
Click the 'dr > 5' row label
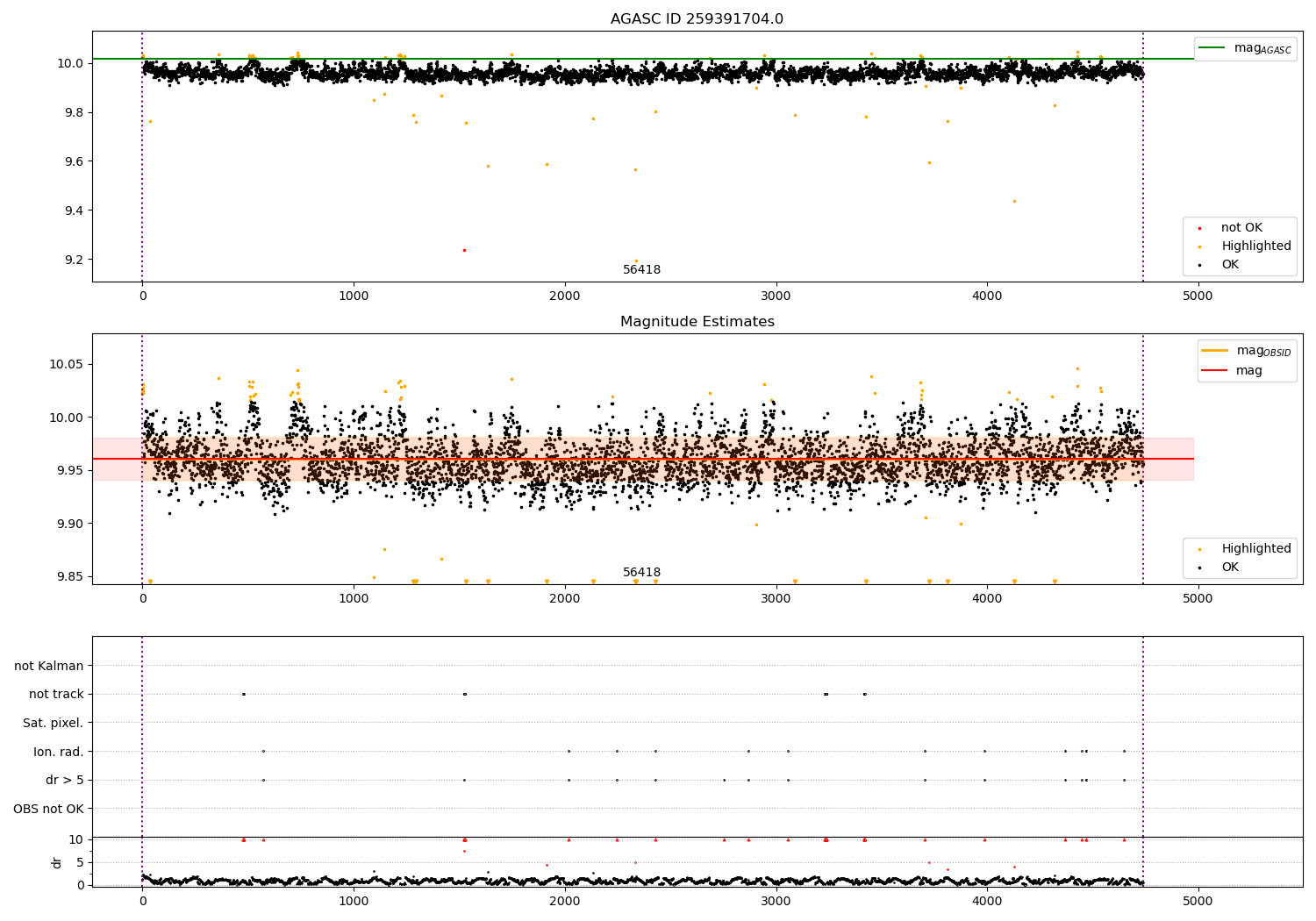click(64, 781)
